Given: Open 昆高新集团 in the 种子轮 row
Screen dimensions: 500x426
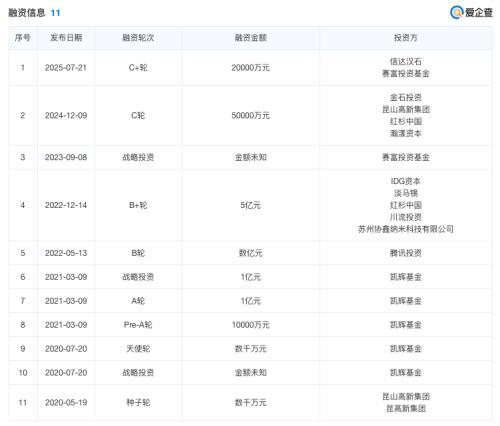Looking at the screenshot, I should click(406, 409).
